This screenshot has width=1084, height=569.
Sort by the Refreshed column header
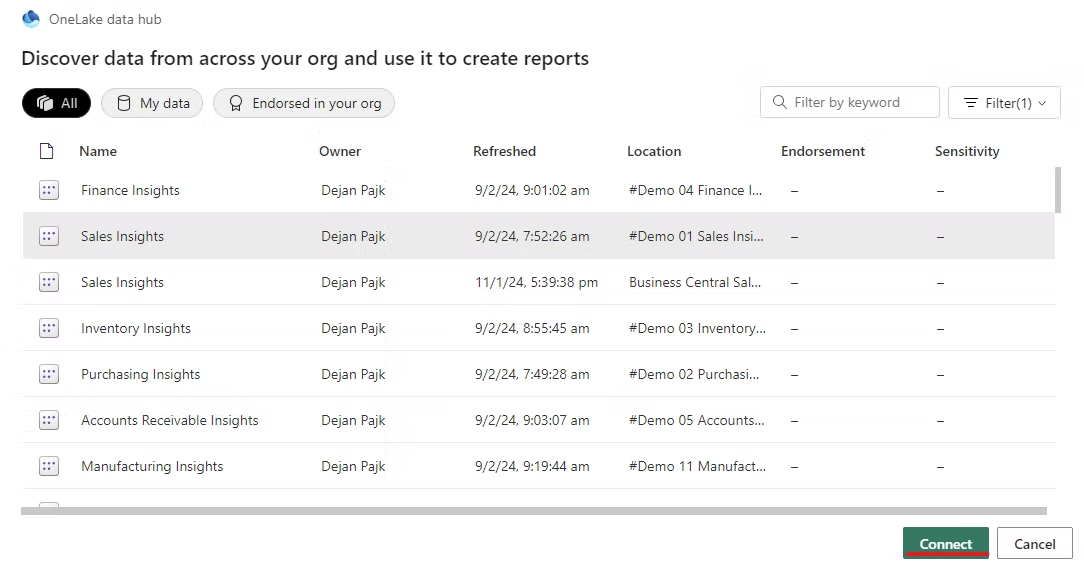click(x=504, y=151)
